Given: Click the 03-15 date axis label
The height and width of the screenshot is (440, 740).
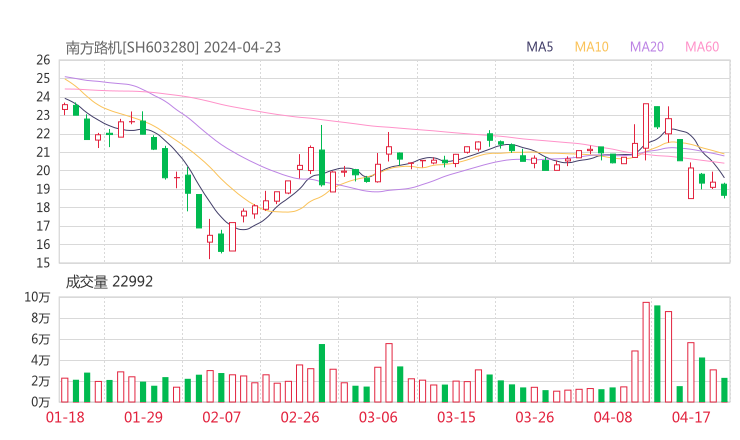Looking at the screenshot, I should point(456,417).
